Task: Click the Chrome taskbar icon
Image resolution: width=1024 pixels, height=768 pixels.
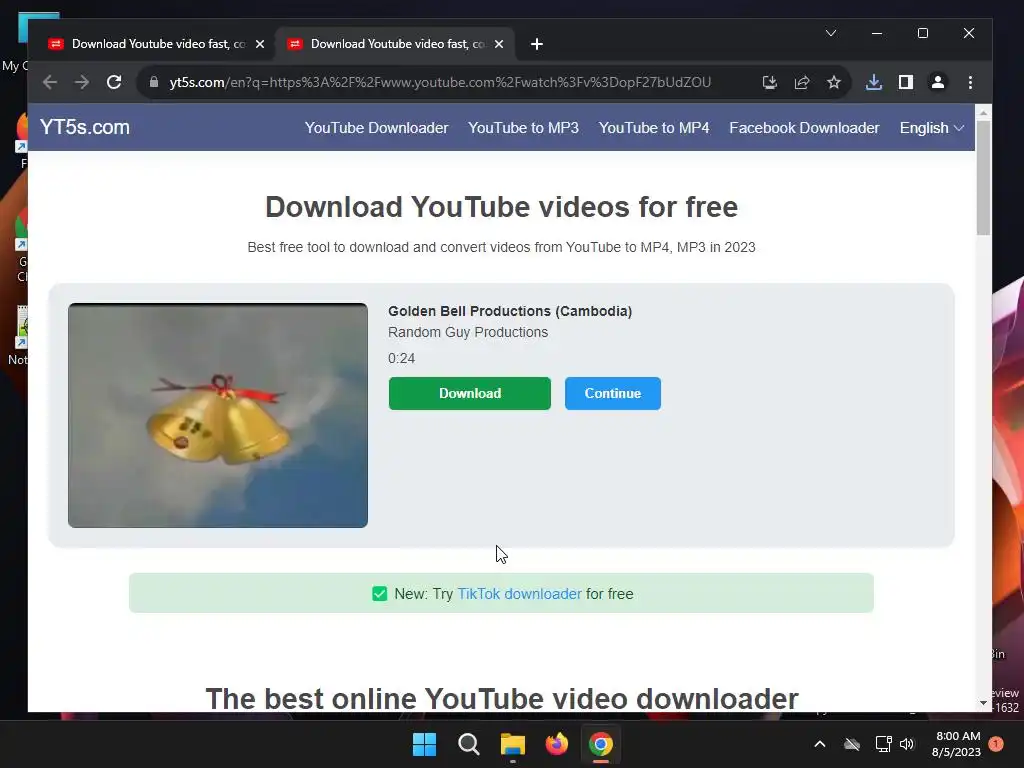Action: coord(601,744)
